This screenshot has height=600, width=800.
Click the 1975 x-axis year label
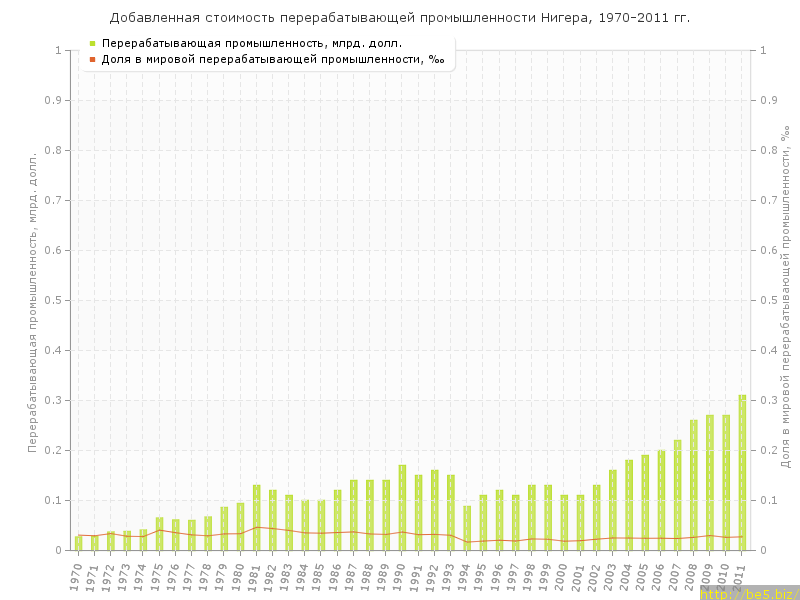coord(157,576)
